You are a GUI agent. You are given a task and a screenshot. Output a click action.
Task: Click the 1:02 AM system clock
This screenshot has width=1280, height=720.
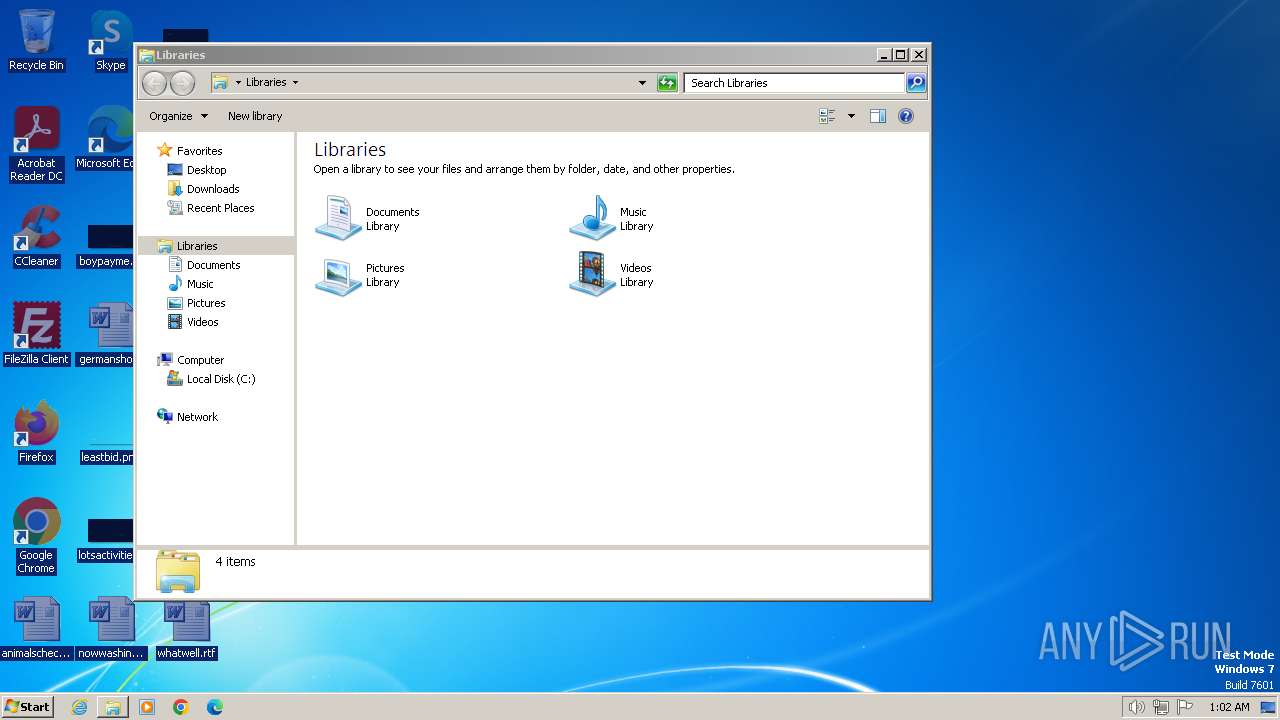pyautogui.click(x=1229, y=707)
